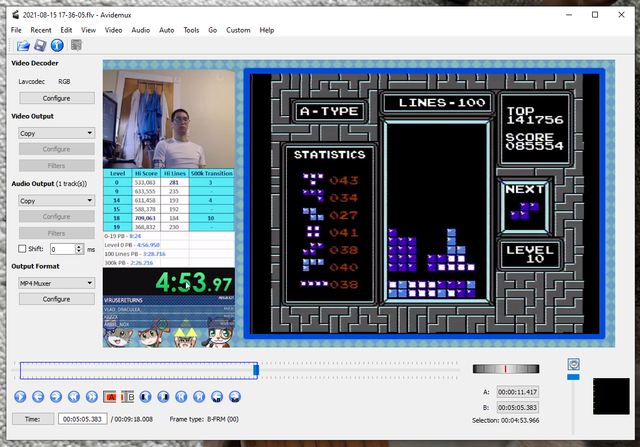Seek forward 60 seconds
The width and height of the screenshot is (640, 447).
(235, 396)
